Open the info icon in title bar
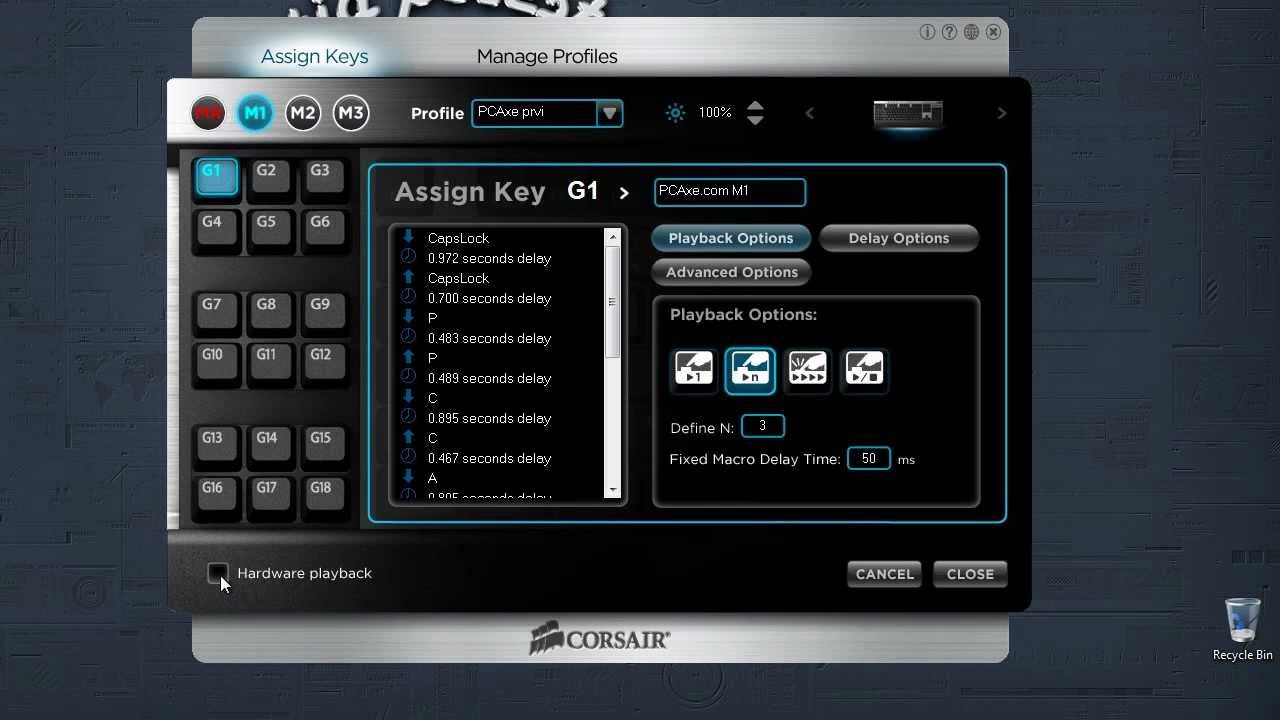The height and width of the screenshot is (720, 1280). coord(927,32)
